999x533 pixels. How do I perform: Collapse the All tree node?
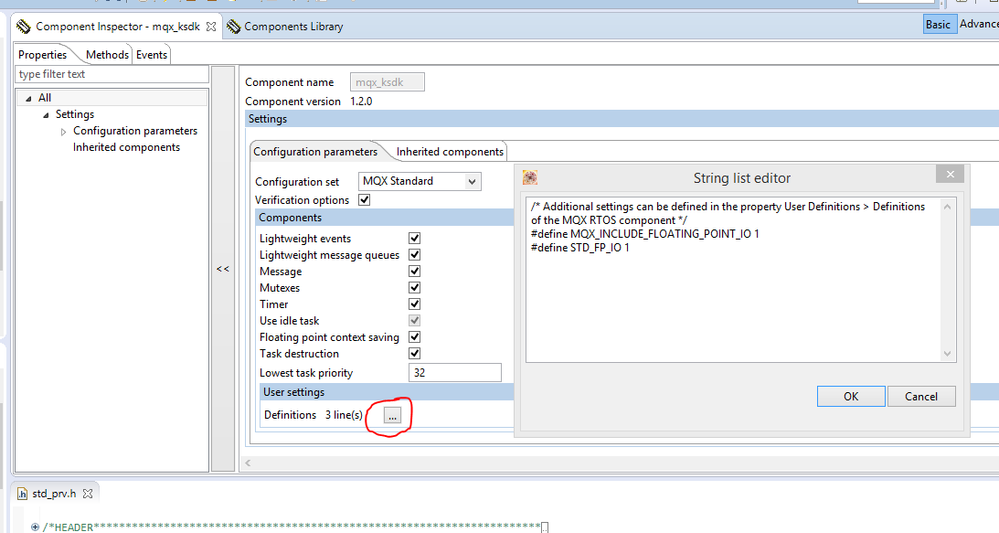coord(28,98)
